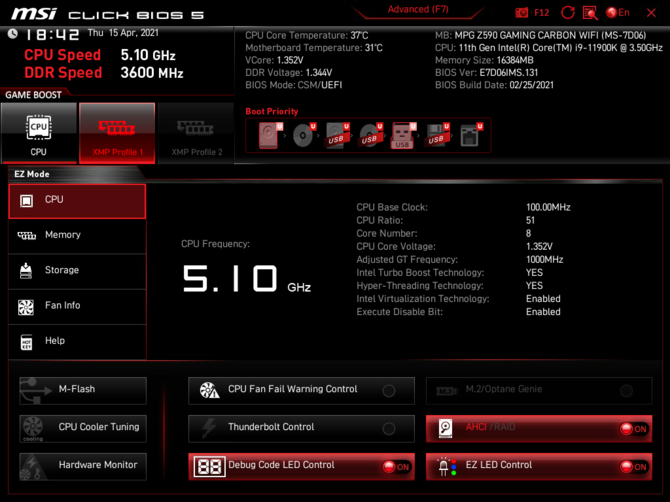670x502 pixels.
Task: Toggle XMP Profile 2
Action: 196,133
